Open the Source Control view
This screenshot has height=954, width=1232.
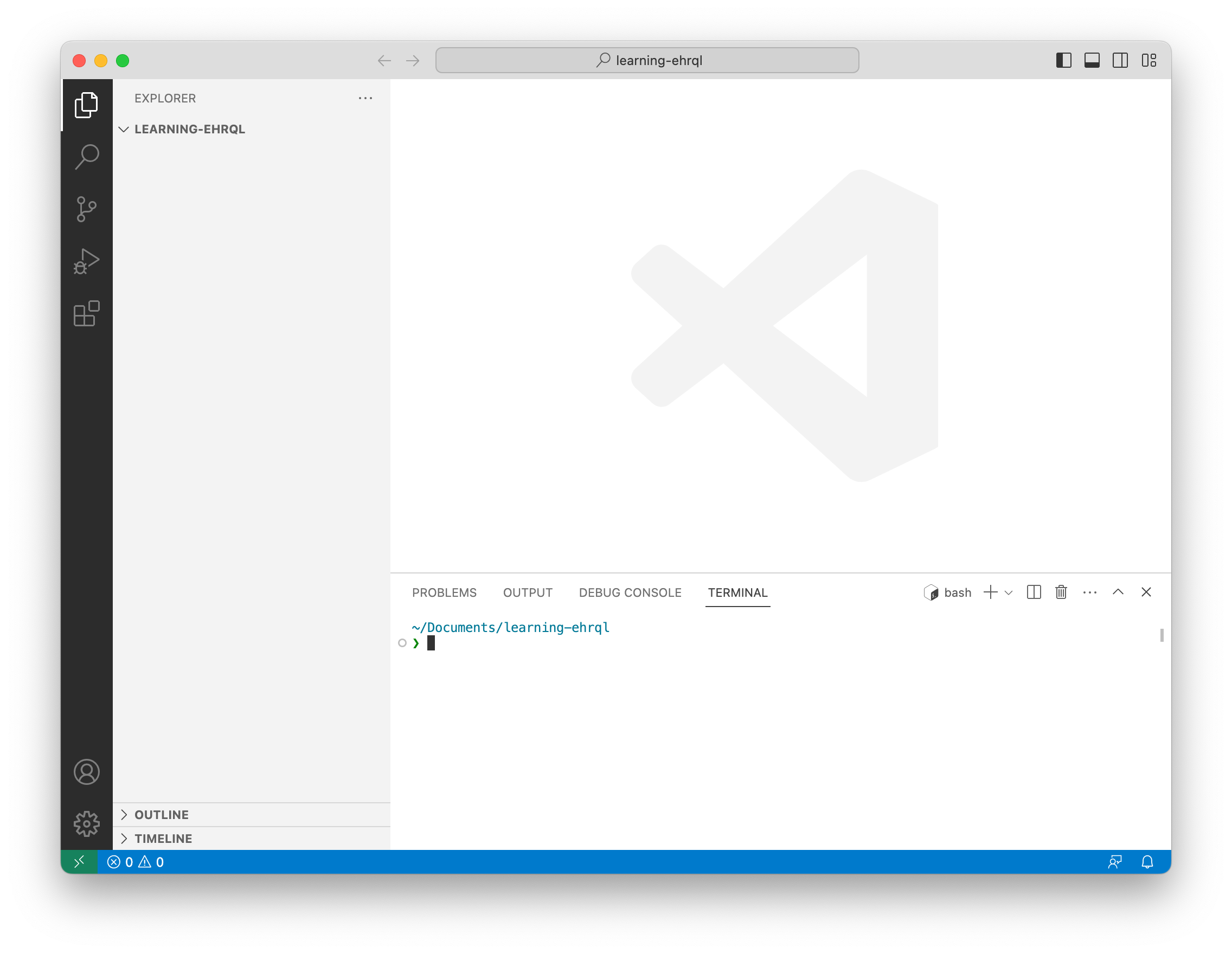click(86, 209)
